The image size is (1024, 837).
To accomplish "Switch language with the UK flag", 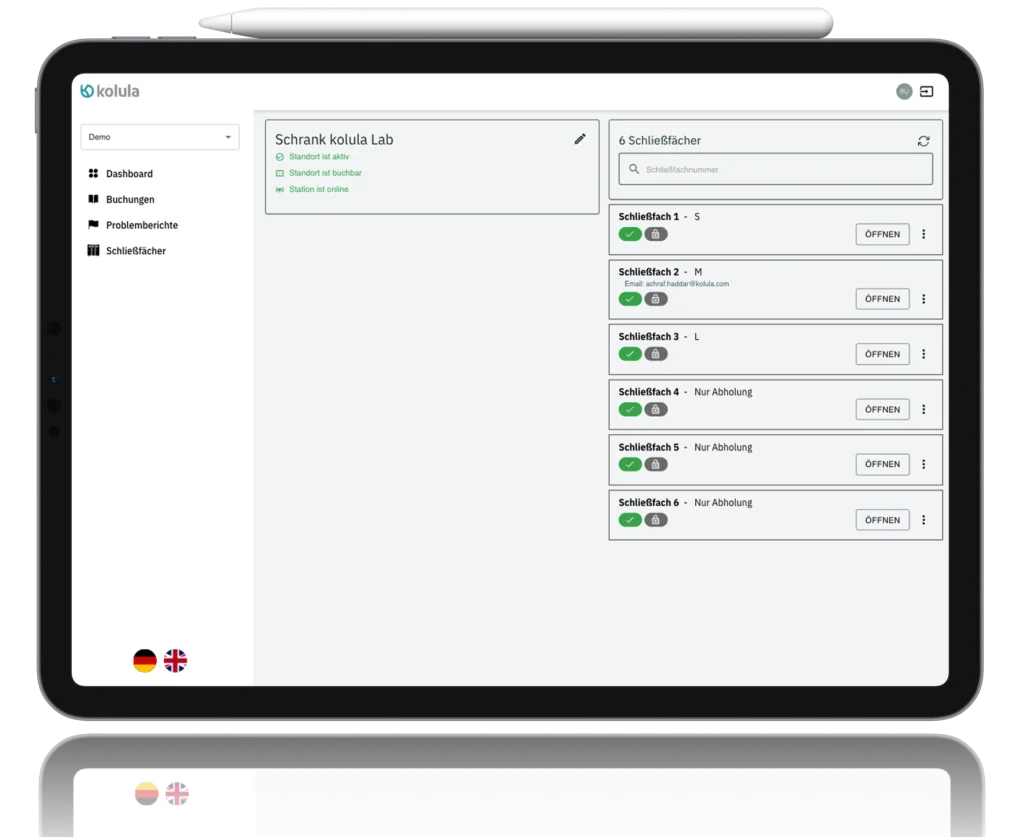I will 175,660.
